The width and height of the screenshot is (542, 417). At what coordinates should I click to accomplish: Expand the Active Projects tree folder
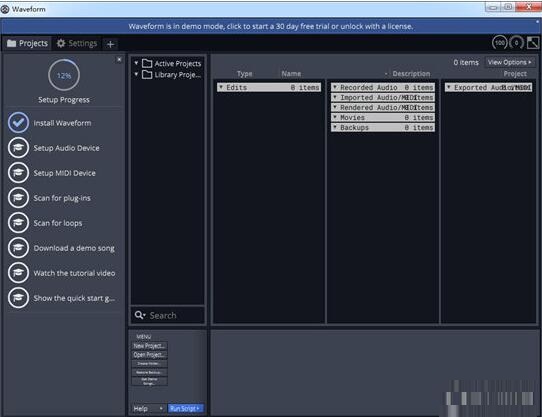(x=136, y=63)
